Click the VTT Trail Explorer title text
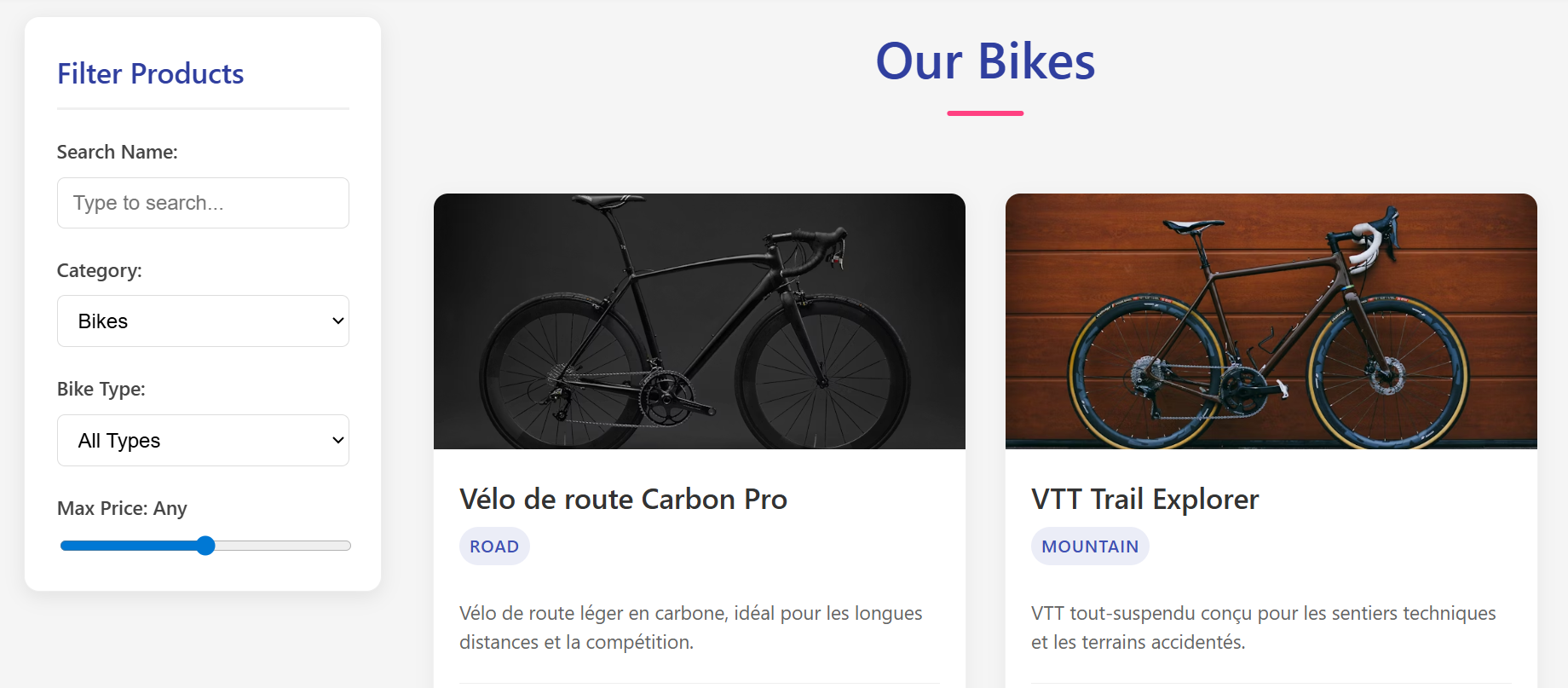Screen dimensions: 1568x688 pyautogui.click(x=1144, y=499)
